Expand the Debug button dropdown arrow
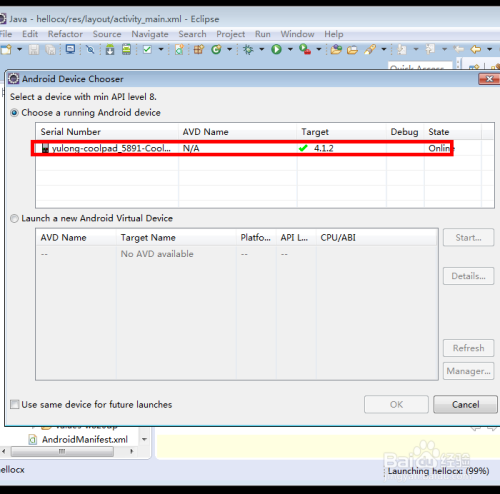This screenshot has width=500, height=494. click(x=262, y=49)
